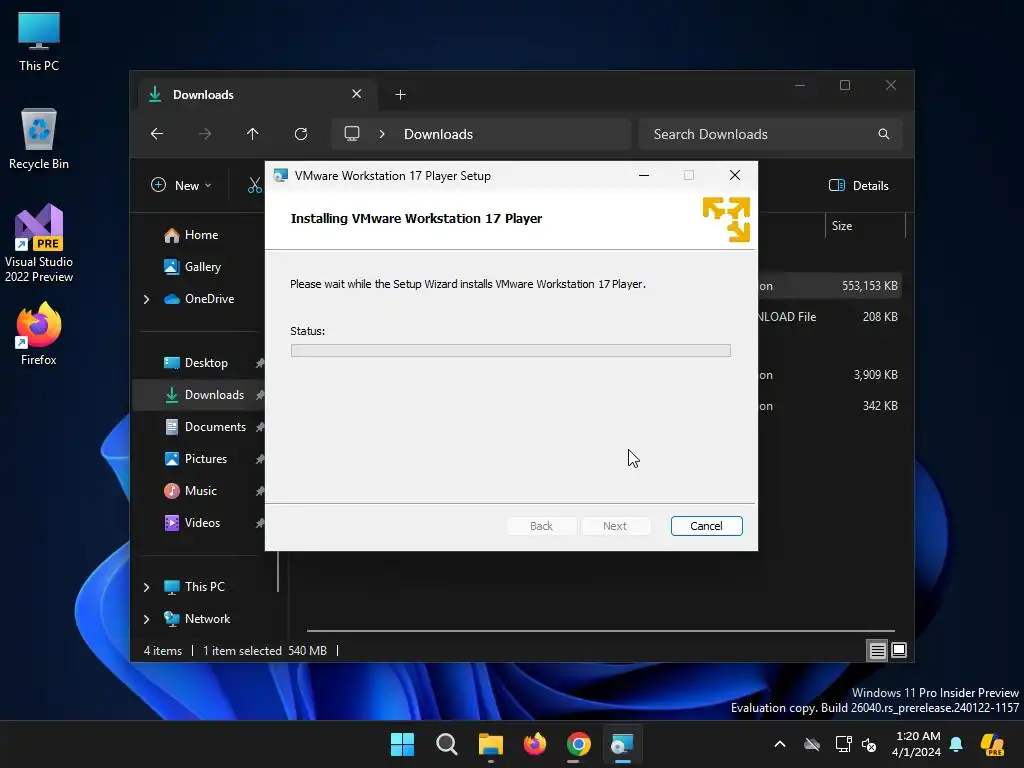
Task: Click the horizontal scrollbar in Explorer
Action: [x=601, y=631]
